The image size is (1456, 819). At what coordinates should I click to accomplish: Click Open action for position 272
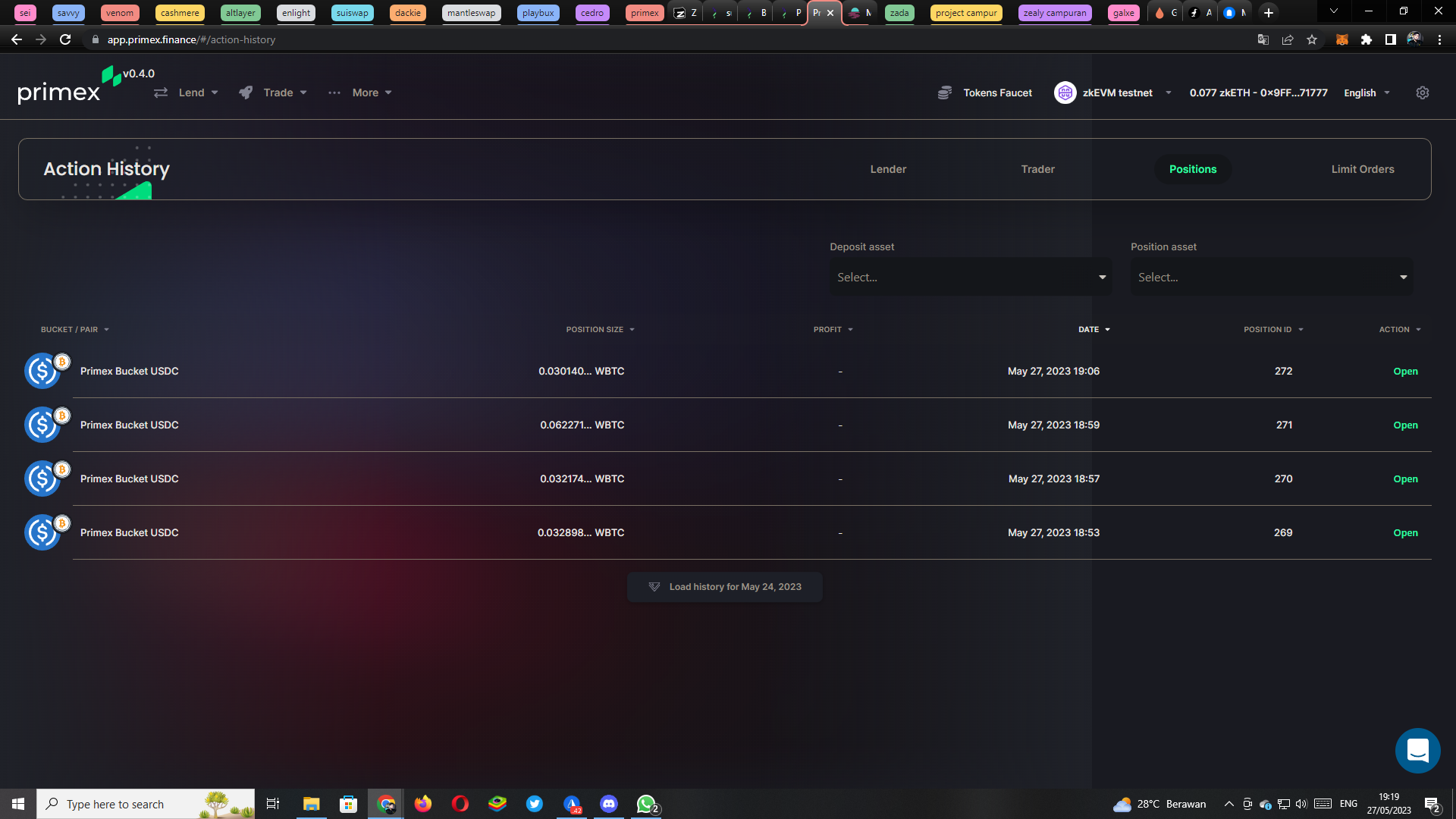click(1405, 372)
